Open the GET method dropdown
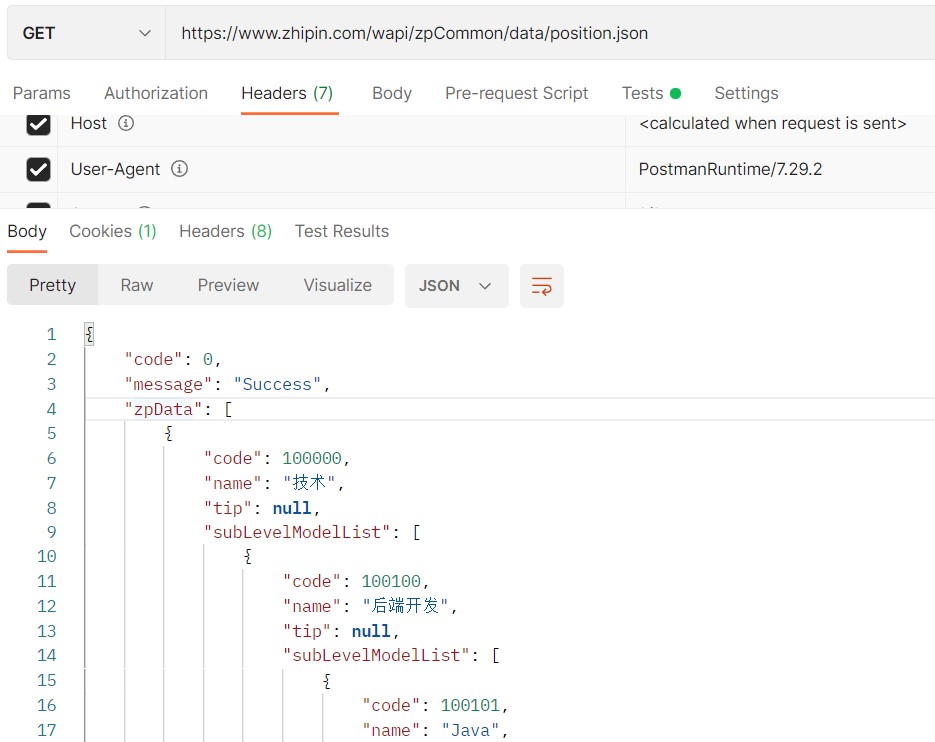This screenshot has width=935, height=742. (x=84, y=33)
